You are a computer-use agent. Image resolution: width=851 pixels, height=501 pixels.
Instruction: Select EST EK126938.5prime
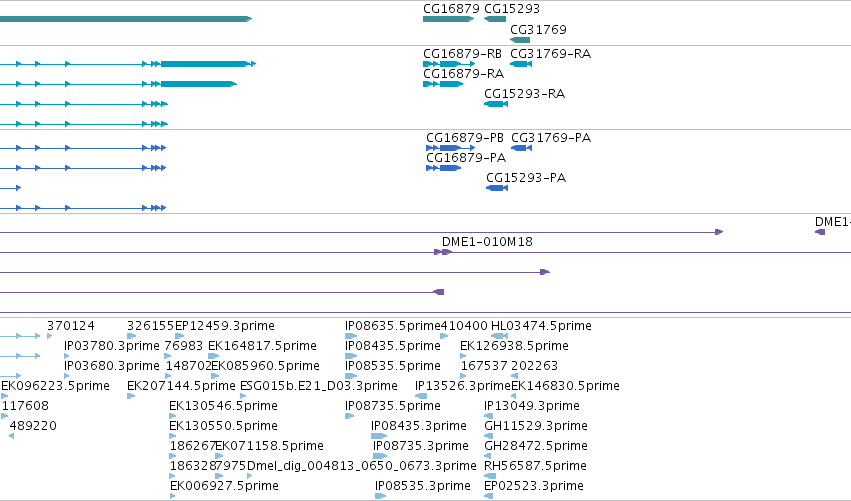coord(515,346)
